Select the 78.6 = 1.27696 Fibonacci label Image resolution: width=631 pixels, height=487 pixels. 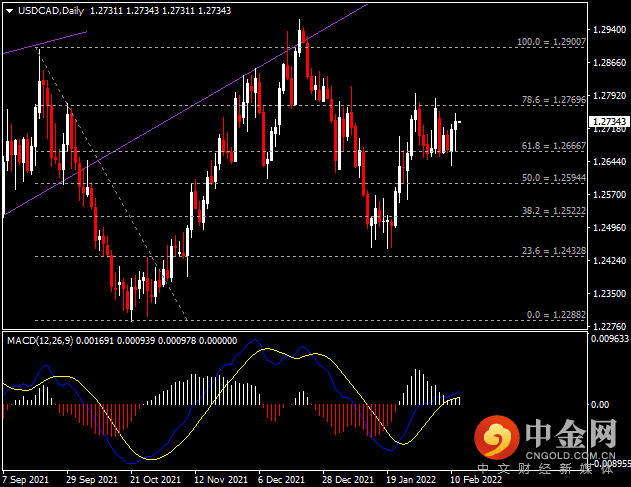550,100
